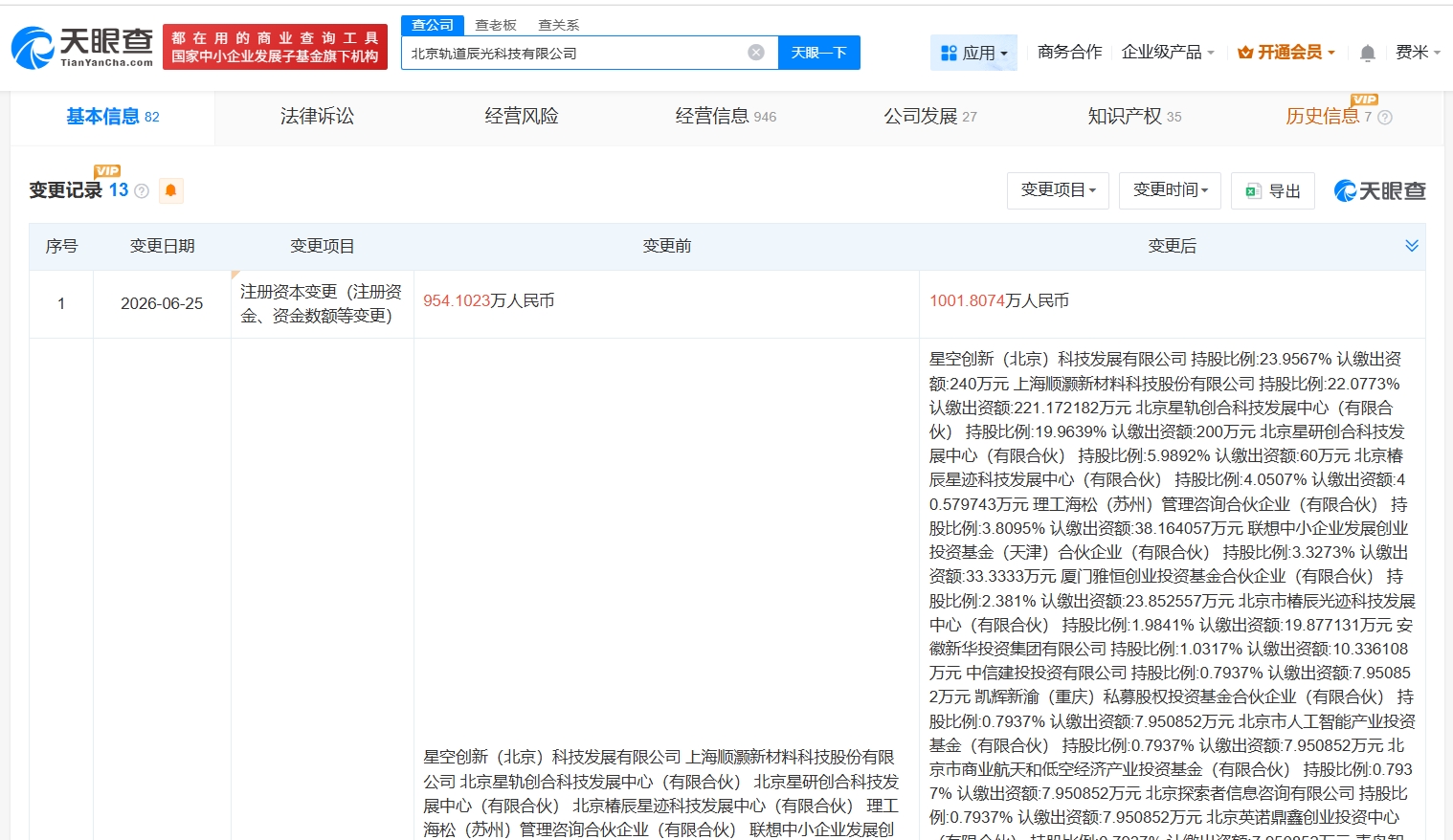Screen dimensions: 1453x840
Task: Click the value 954.1023万人民币
Action: (x=489, y=300)
